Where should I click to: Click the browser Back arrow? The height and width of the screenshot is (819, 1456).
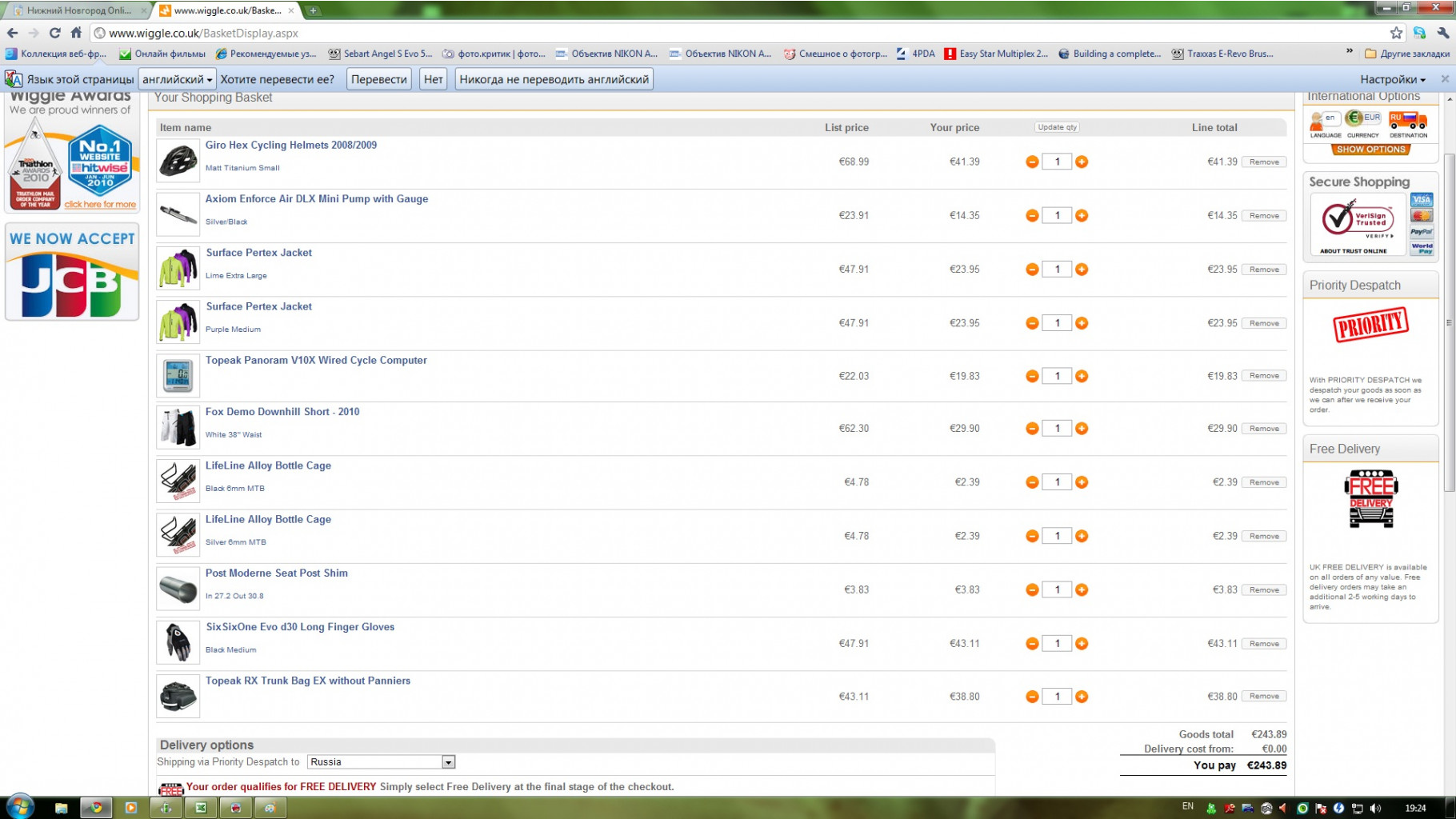[12, 33]
